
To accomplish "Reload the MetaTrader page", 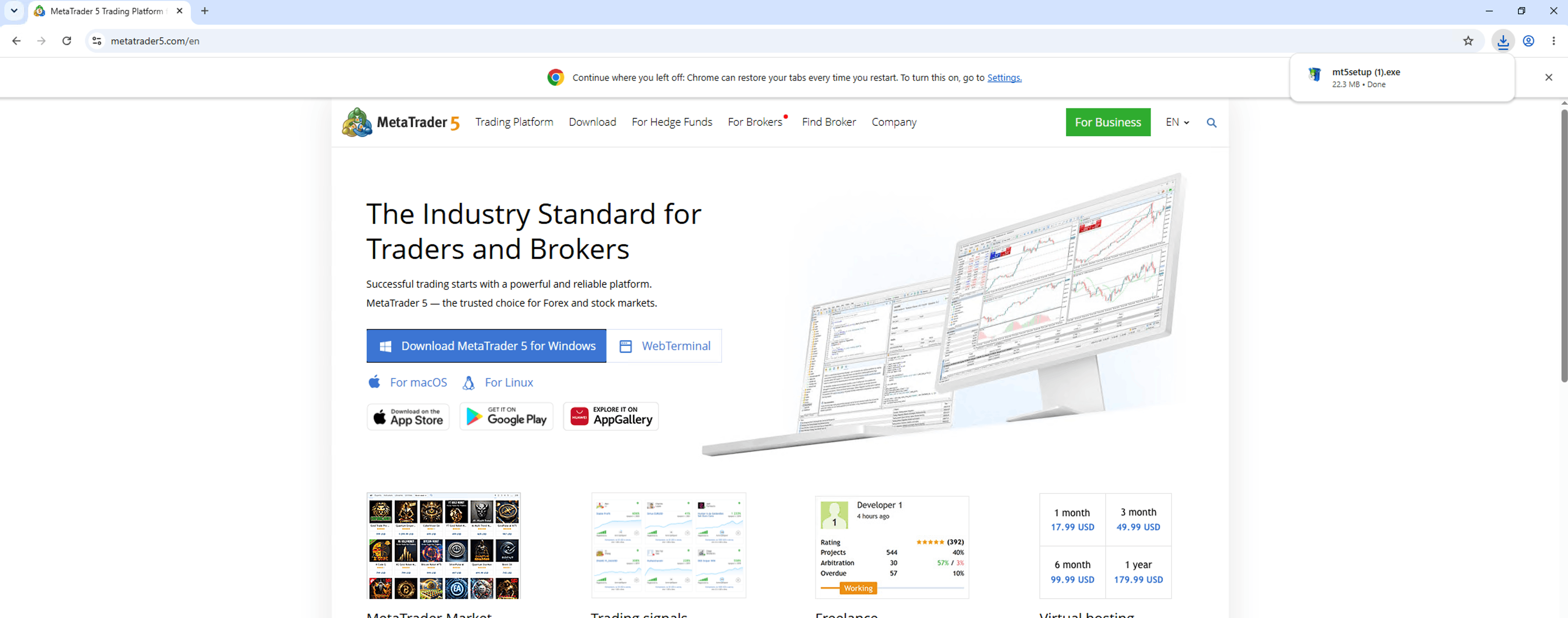I will coord(67,41).
